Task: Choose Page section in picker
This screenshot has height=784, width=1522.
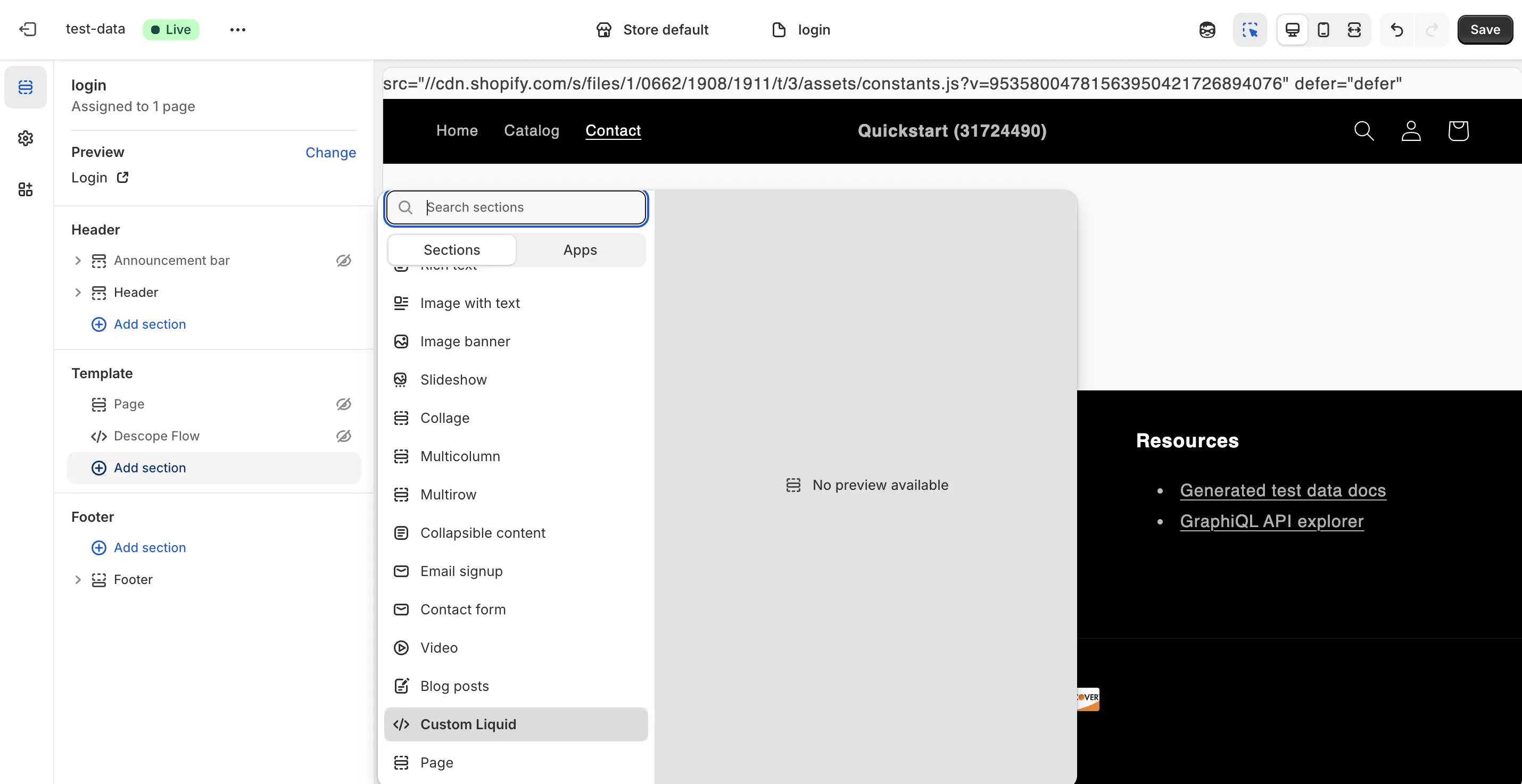Action: [x=516, y=763]
